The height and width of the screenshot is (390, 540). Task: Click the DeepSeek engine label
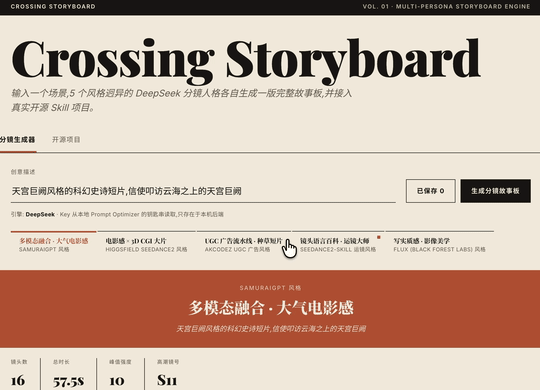tap(40, 214)
